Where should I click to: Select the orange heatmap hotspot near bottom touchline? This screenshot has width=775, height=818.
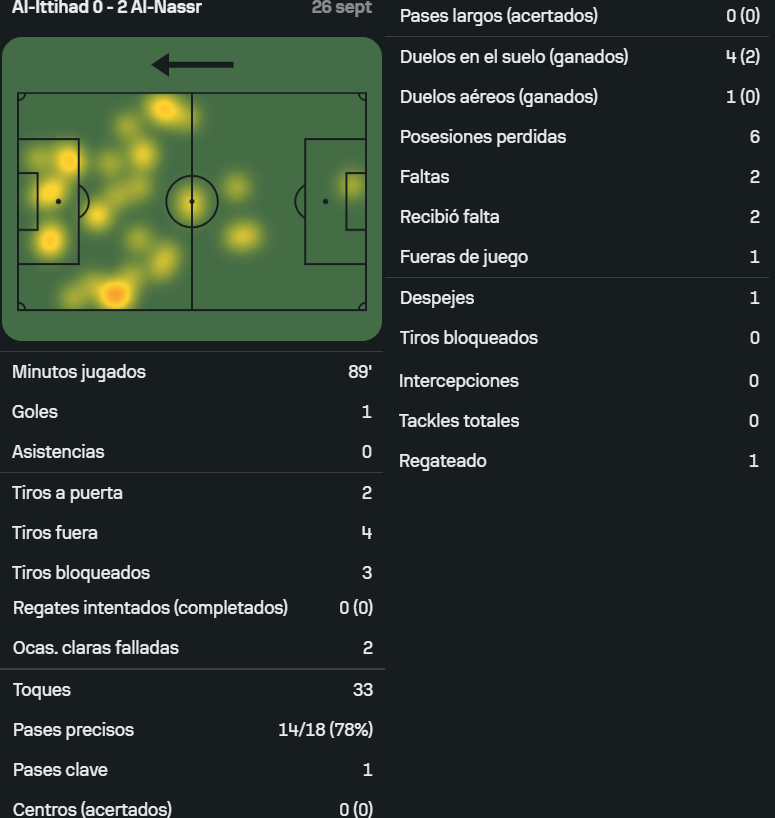pos(115,295)
